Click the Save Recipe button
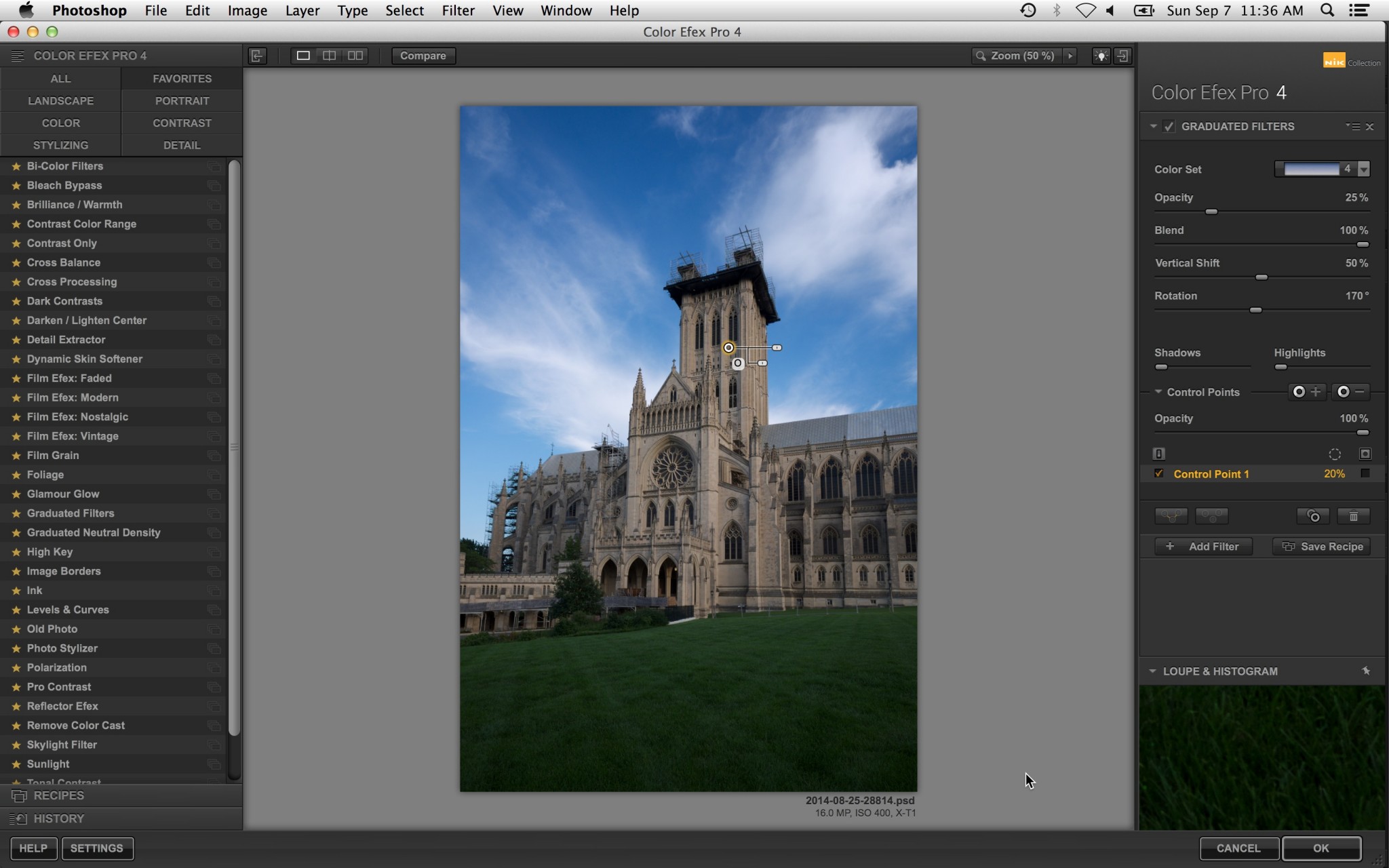Image resolution: width=1389 pixels, height=868 pixels. (1322, 547)
